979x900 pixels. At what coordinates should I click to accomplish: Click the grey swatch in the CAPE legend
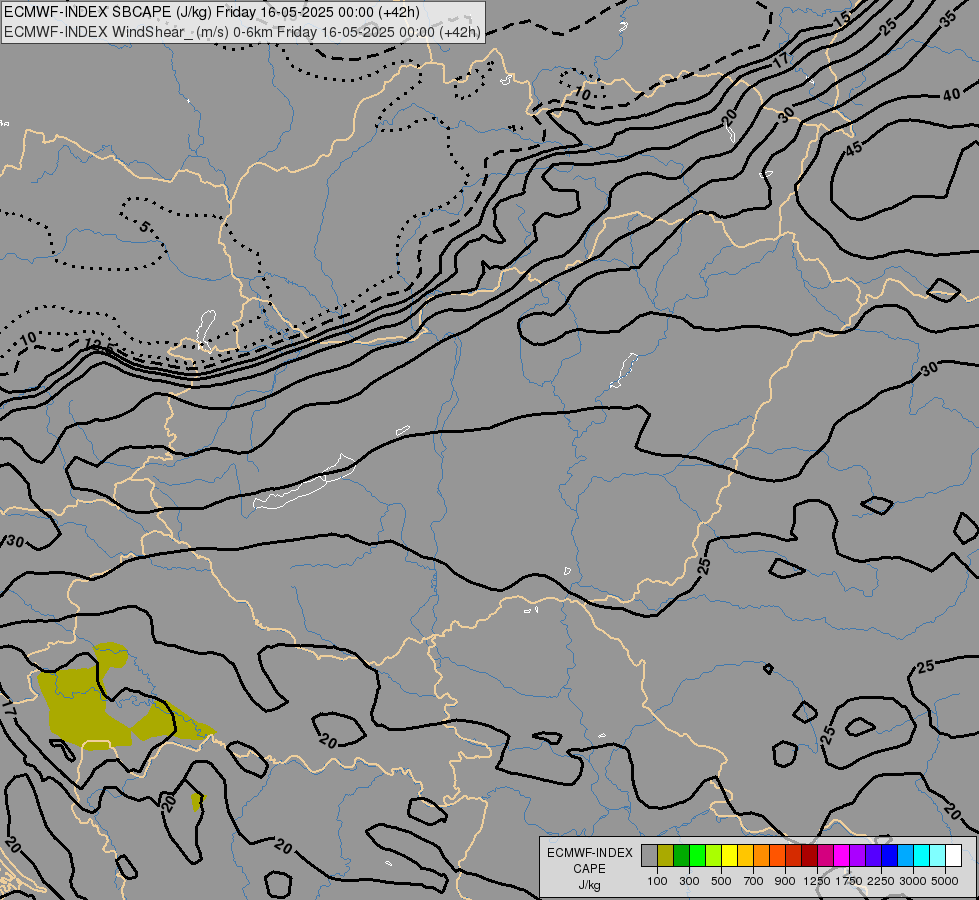click(649, 855)
